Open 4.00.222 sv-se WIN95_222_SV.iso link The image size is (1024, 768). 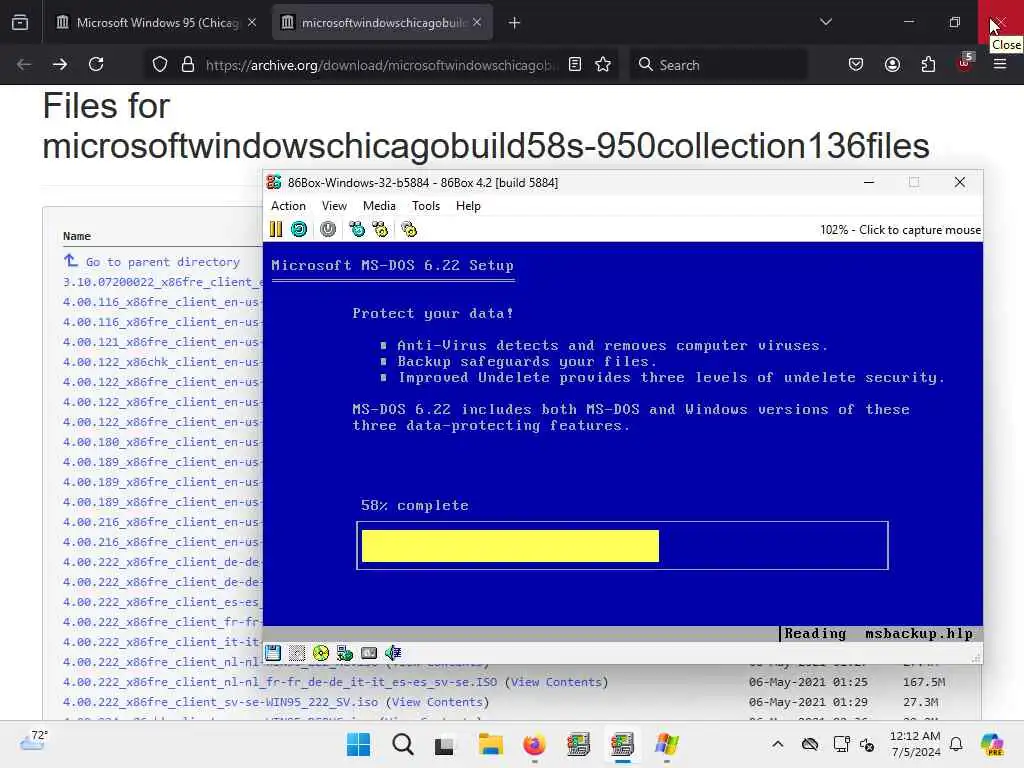coord(220,702)
